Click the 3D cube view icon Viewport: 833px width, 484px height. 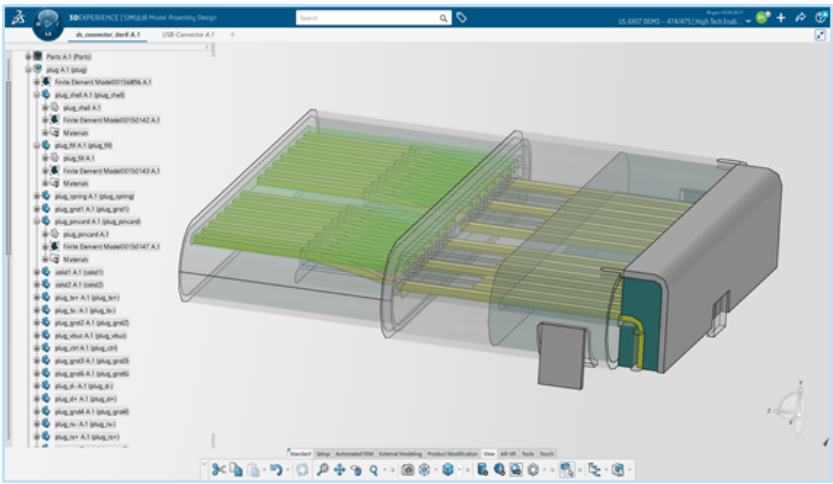[x=448, y=468]
